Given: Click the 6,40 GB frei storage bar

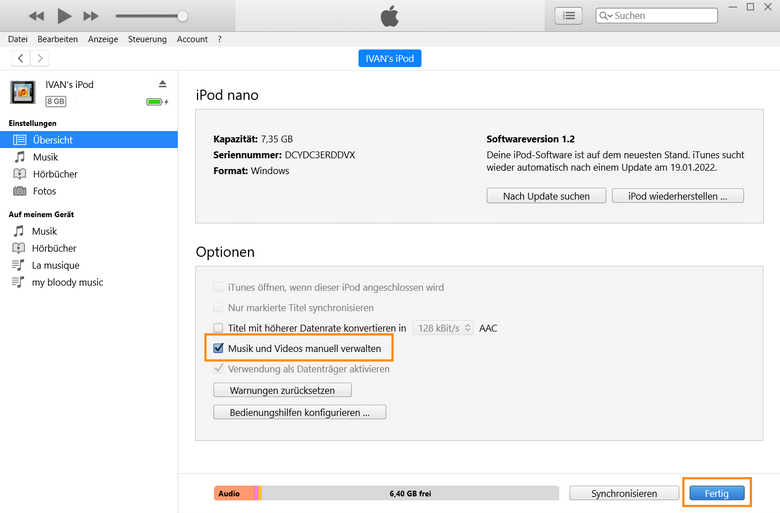Looking at the screenshot, I should coord(410,493).
